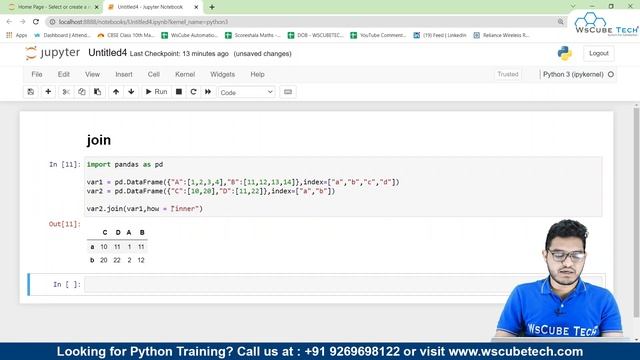Interrupt the kernel with the stop icon
640x360 pixels.
(179, 92)
